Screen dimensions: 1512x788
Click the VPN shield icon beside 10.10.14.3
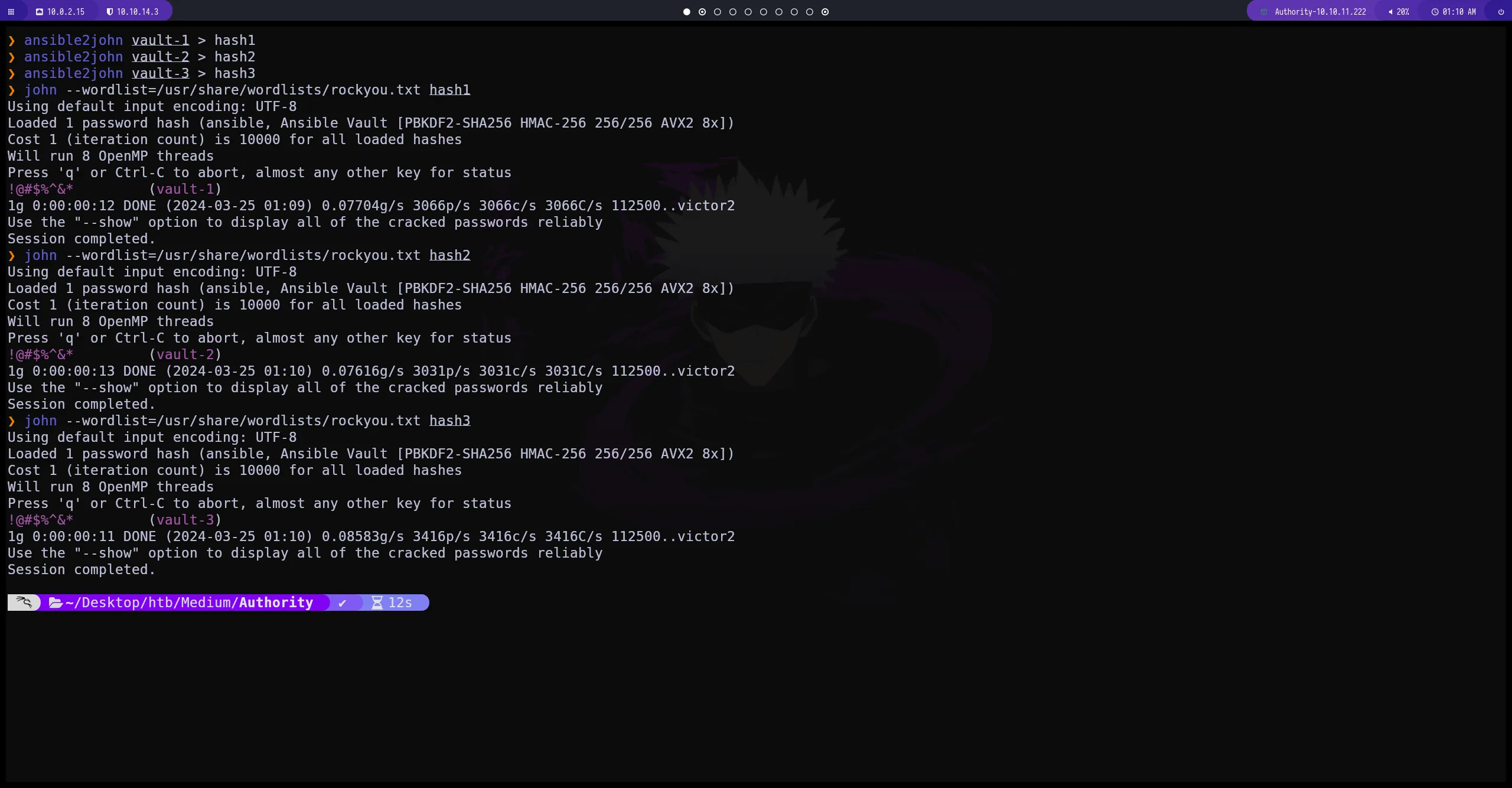(x=109, y=12)
